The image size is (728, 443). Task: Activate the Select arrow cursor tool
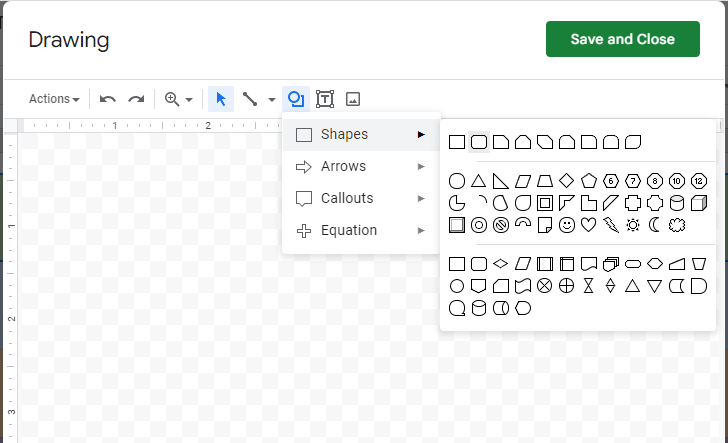(x=221, y=99)
